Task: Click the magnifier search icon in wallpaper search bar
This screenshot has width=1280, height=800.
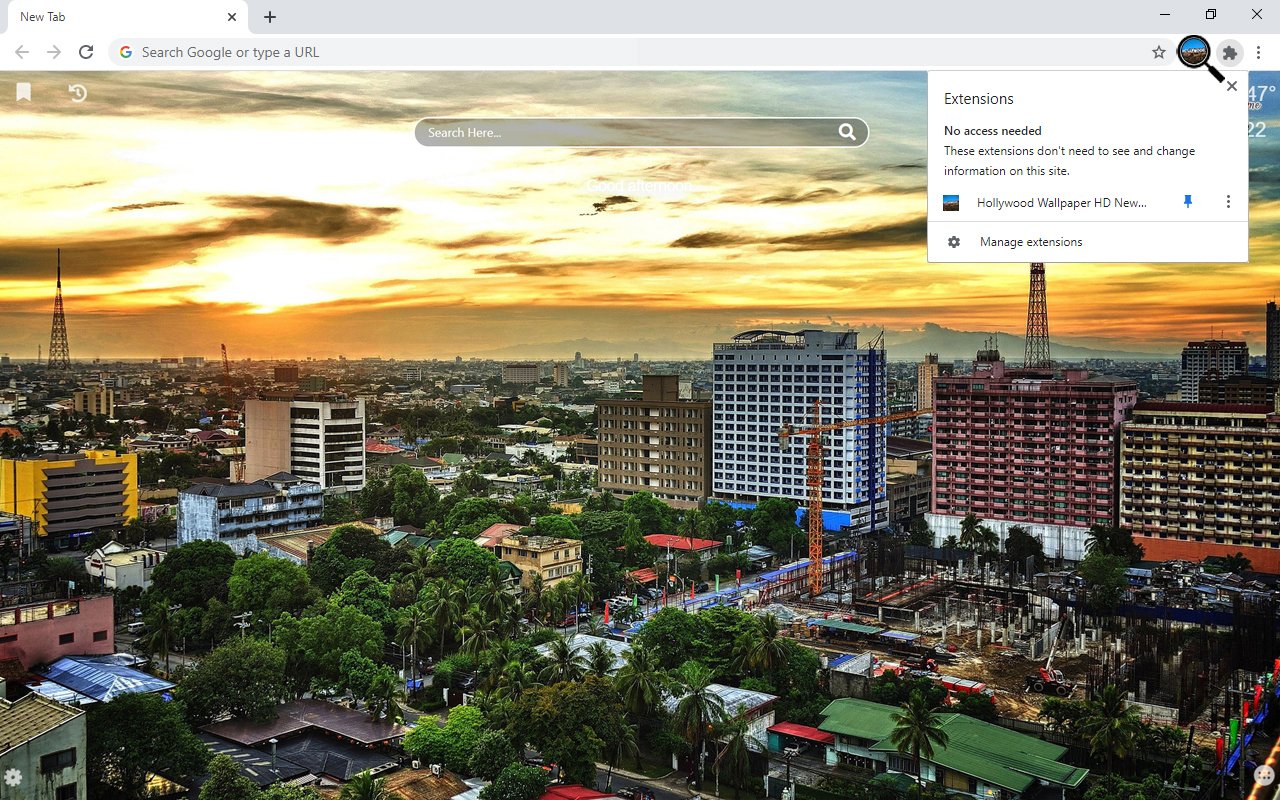Action: 847,132
